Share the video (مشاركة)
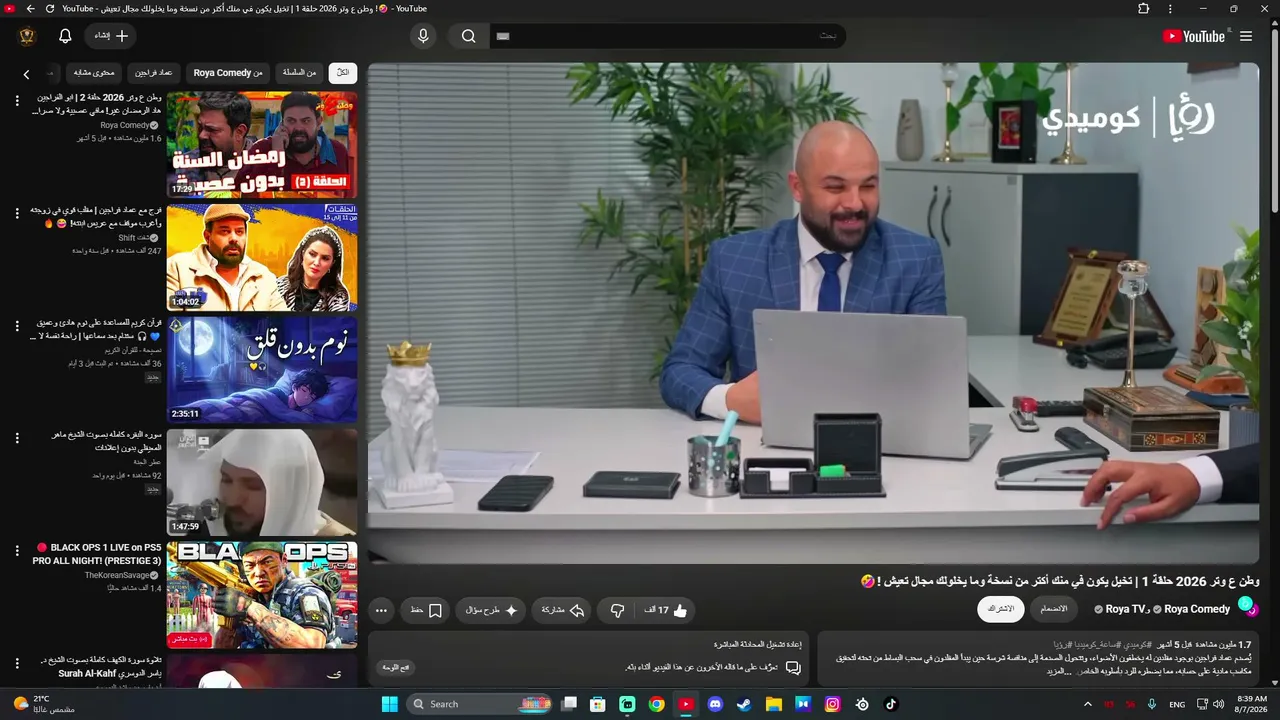Viewport: 1280px width, 720px height. (x=563, y=610)
